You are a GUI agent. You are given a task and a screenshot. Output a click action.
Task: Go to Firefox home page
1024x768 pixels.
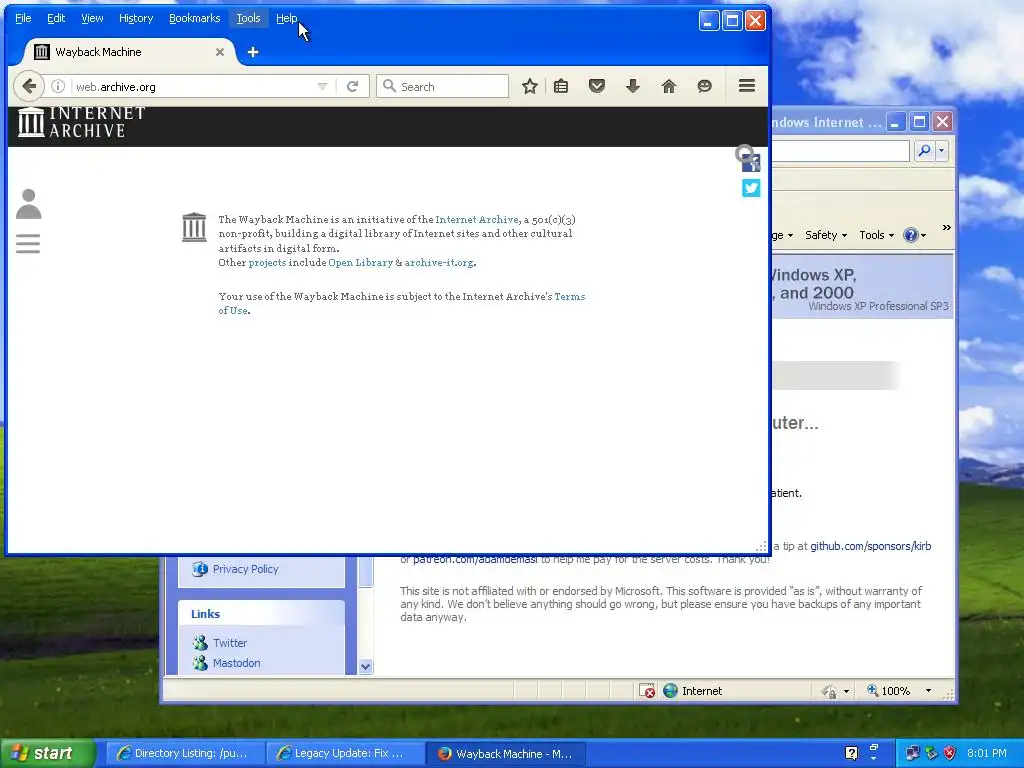point(669,86)
